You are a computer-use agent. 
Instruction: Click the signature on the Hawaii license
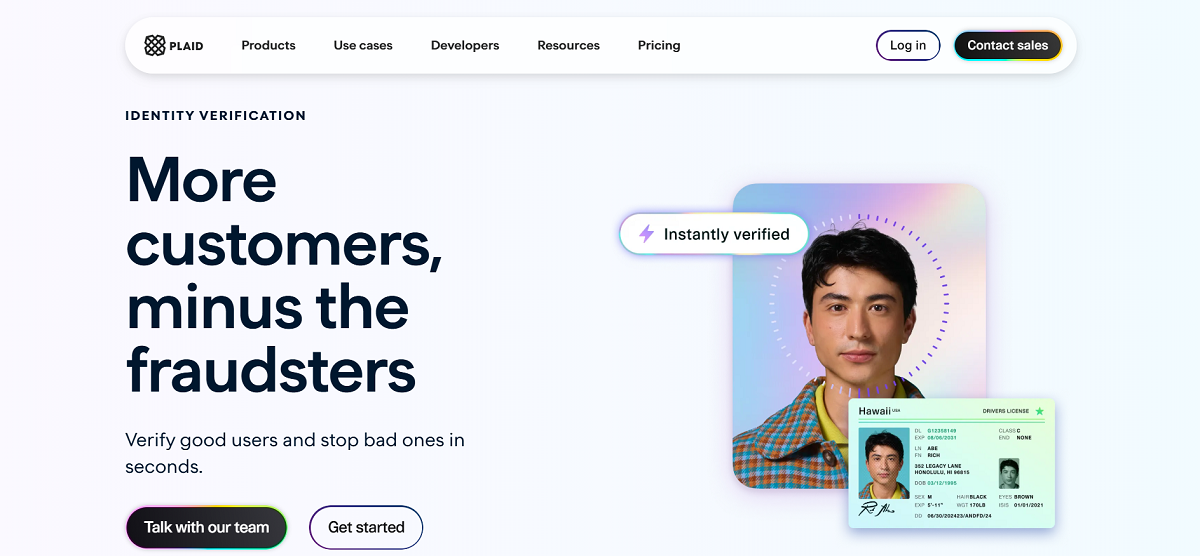coord(878,507)
